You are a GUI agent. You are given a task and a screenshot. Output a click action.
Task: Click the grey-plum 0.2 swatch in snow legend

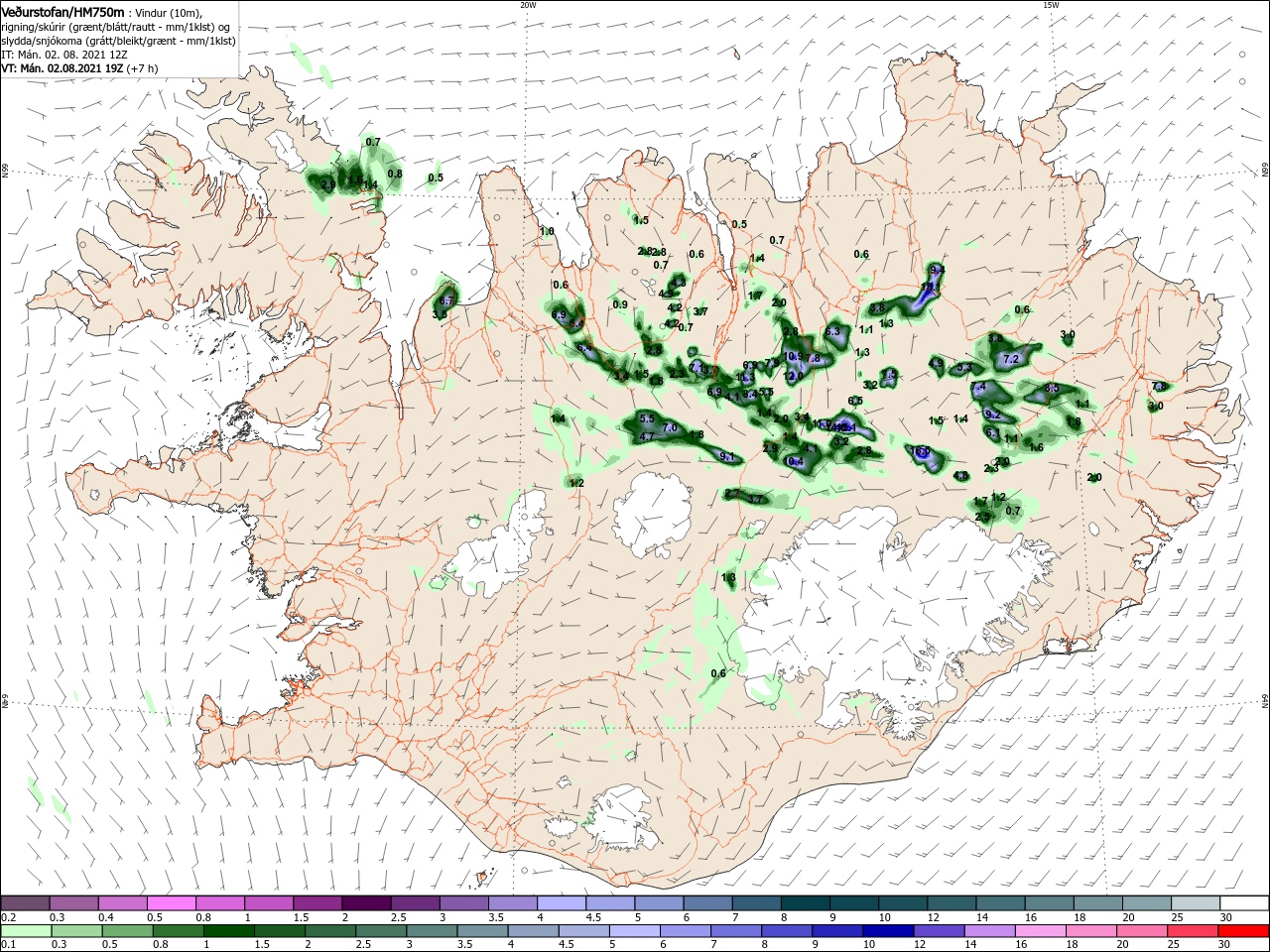click(25, 902)
